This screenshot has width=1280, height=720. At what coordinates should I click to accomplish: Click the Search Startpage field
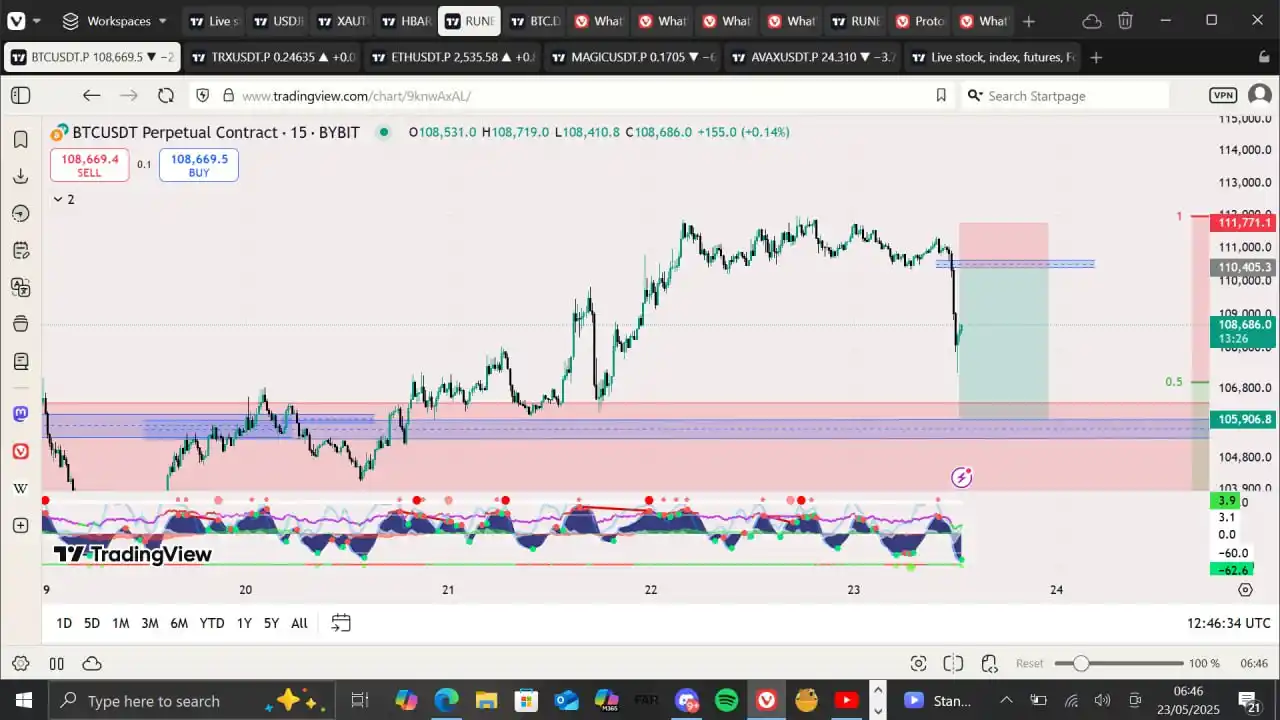pos(1066,95)
